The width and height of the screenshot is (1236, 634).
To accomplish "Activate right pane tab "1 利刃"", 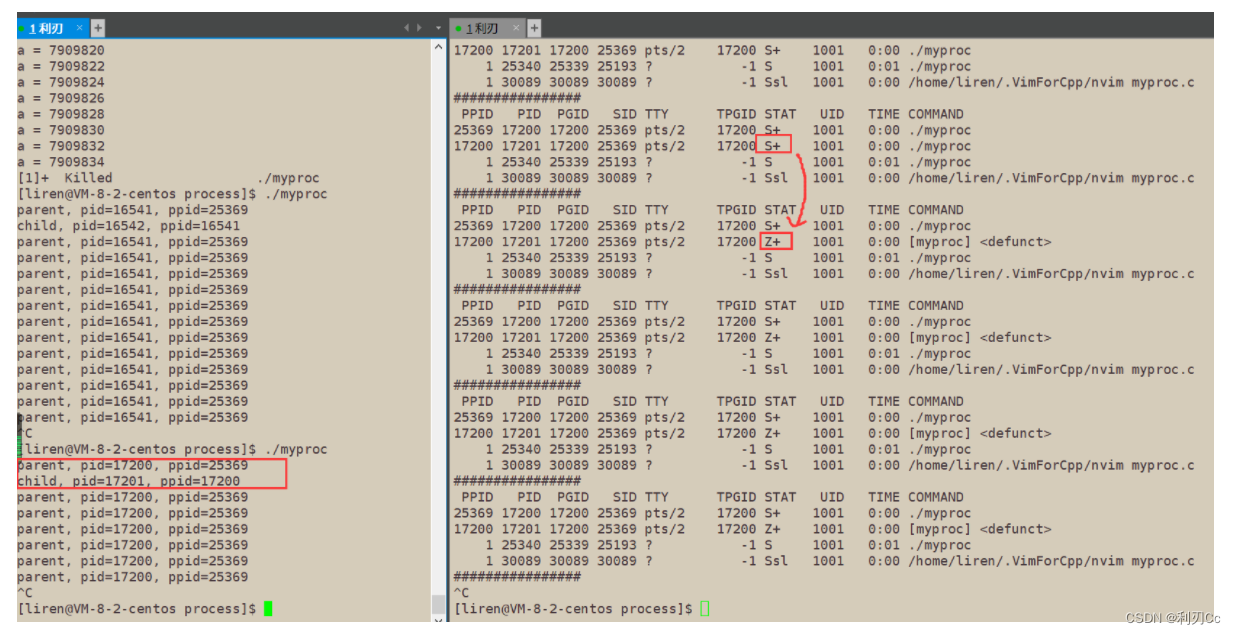I will [487, 28].
